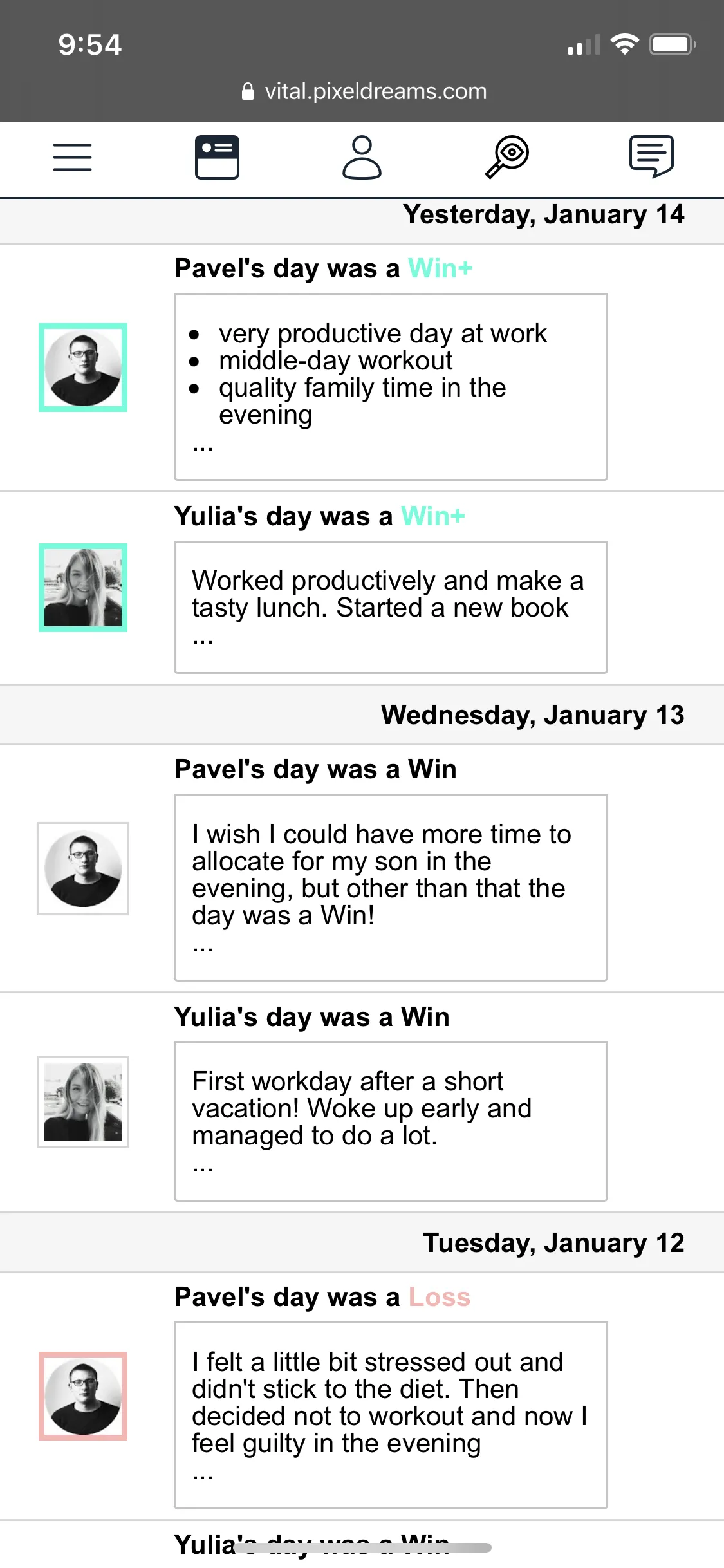Open the journal card icon
724x1568 pixels.
(217, 157)
